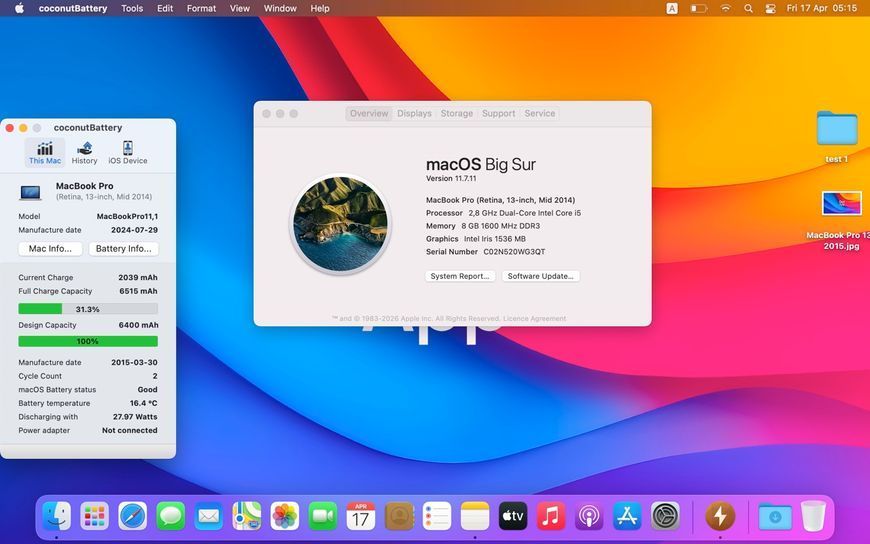Click battery status icon in menu bar
This screenshot has height=544, width=870.
(x=699, y=8)
